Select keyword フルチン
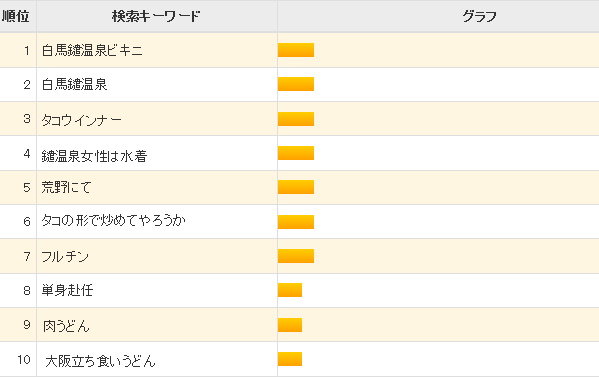The height and width of the screenshot is (378, 599). click(x=65, y=256)
